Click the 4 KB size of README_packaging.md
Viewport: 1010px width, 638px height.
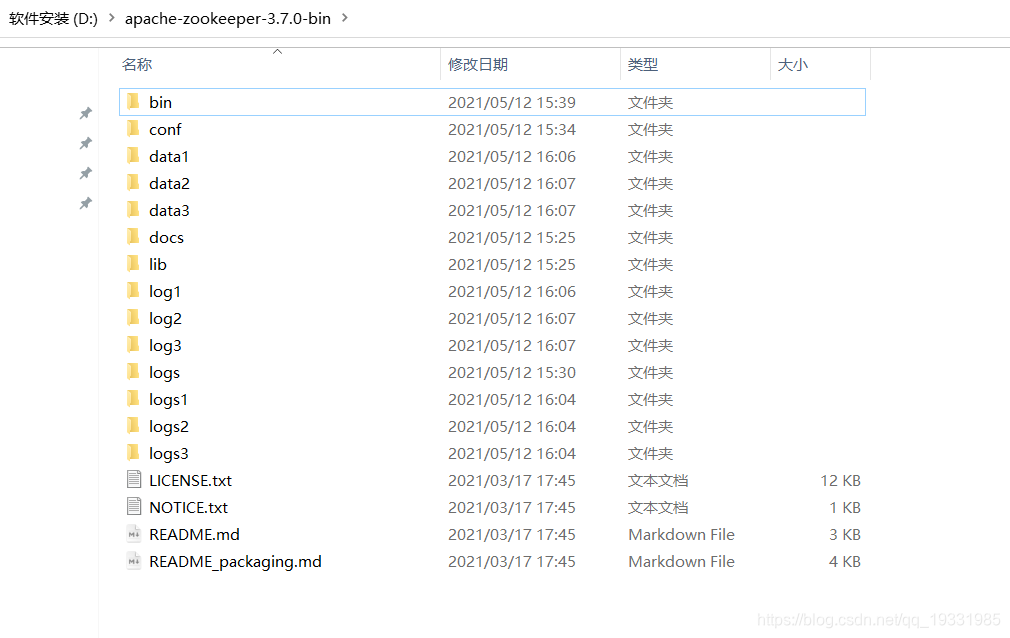845,562
